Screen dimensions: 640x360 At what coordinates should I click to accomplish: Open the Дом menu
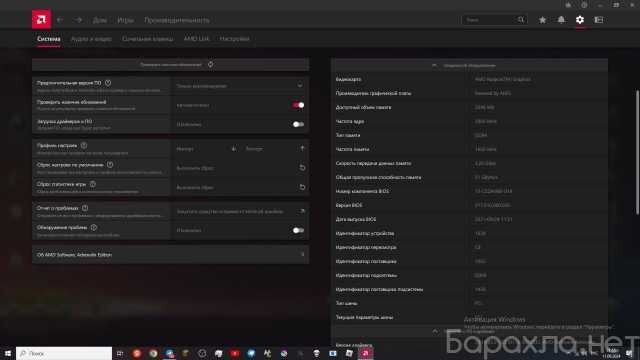click(x=100, y=20)
